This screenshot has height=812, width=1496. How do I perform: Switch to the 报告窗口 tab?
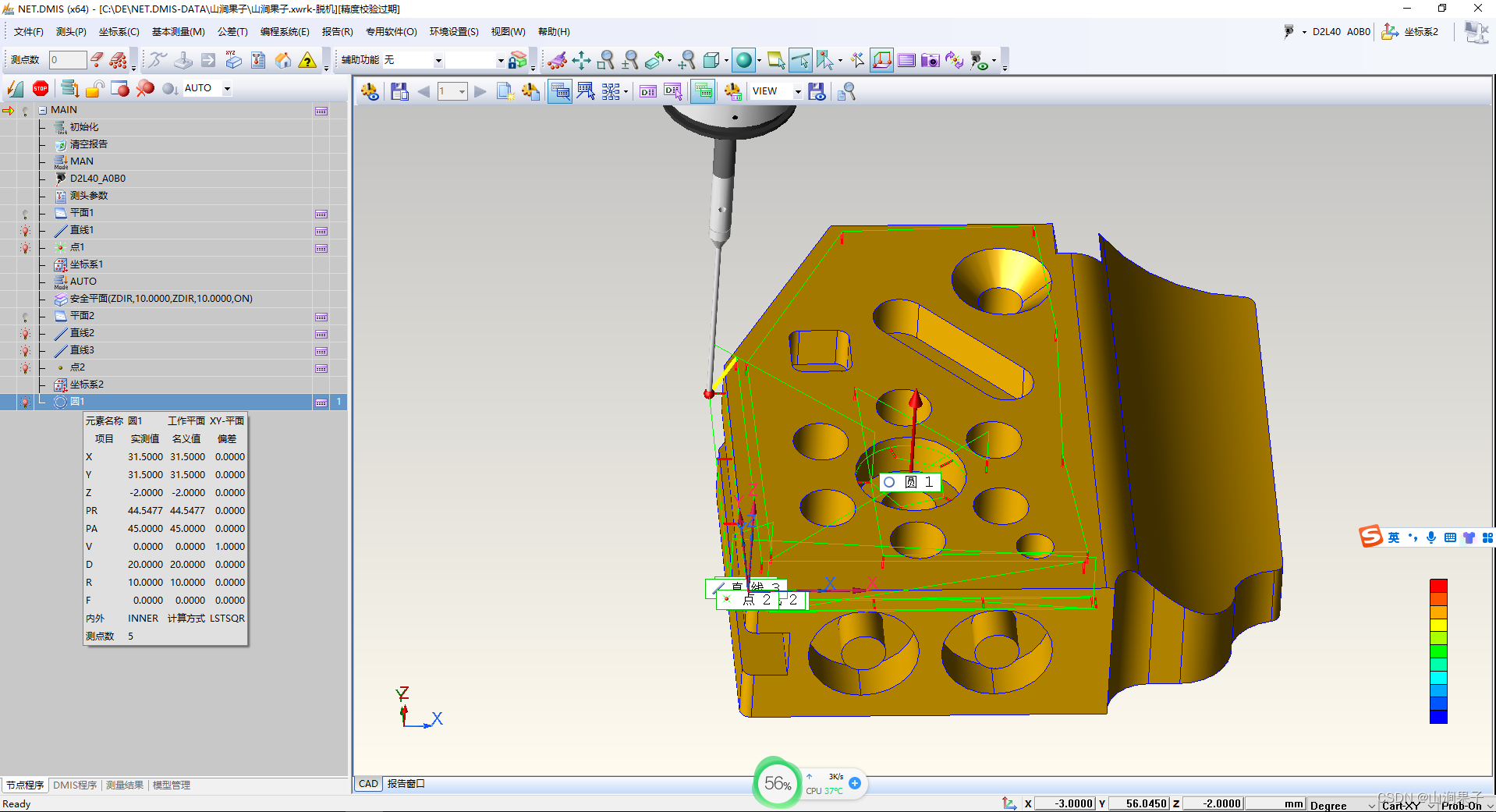pyautogui.click(x=406, y=784)
